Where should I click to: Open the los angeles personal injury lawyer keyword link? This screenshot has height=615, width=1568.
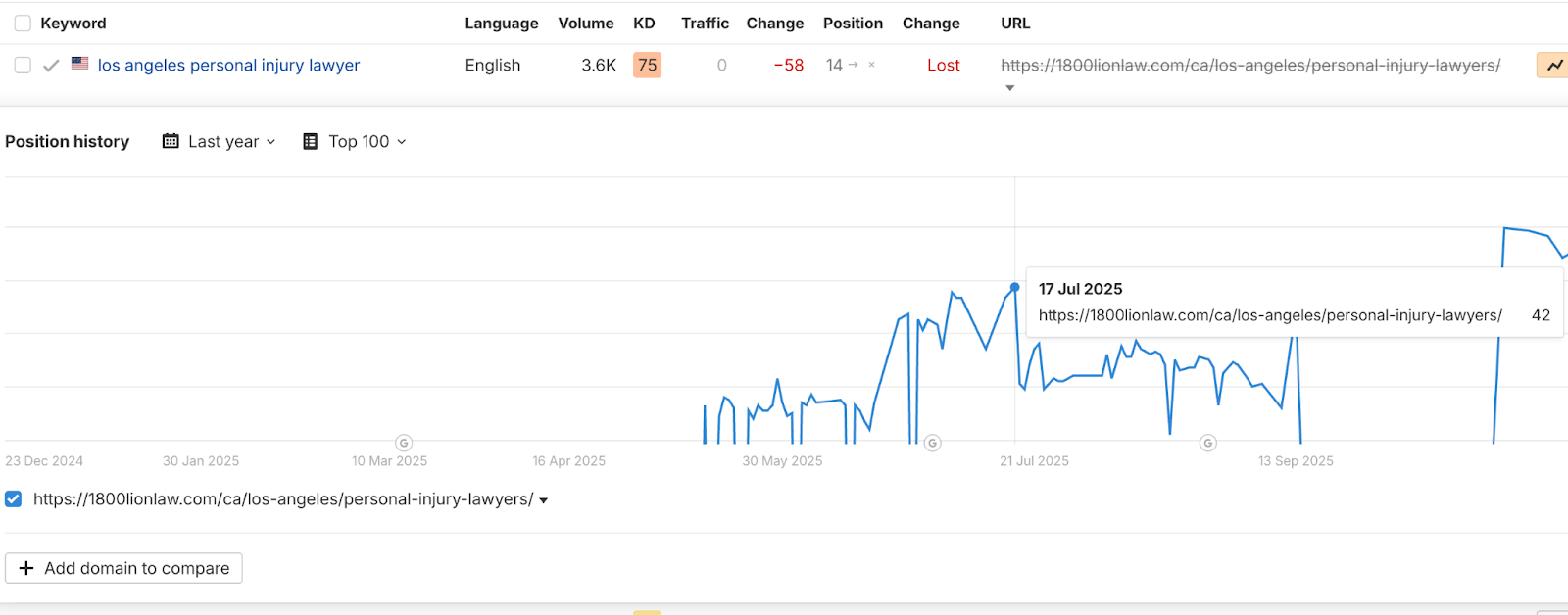[x=228, y=66]
